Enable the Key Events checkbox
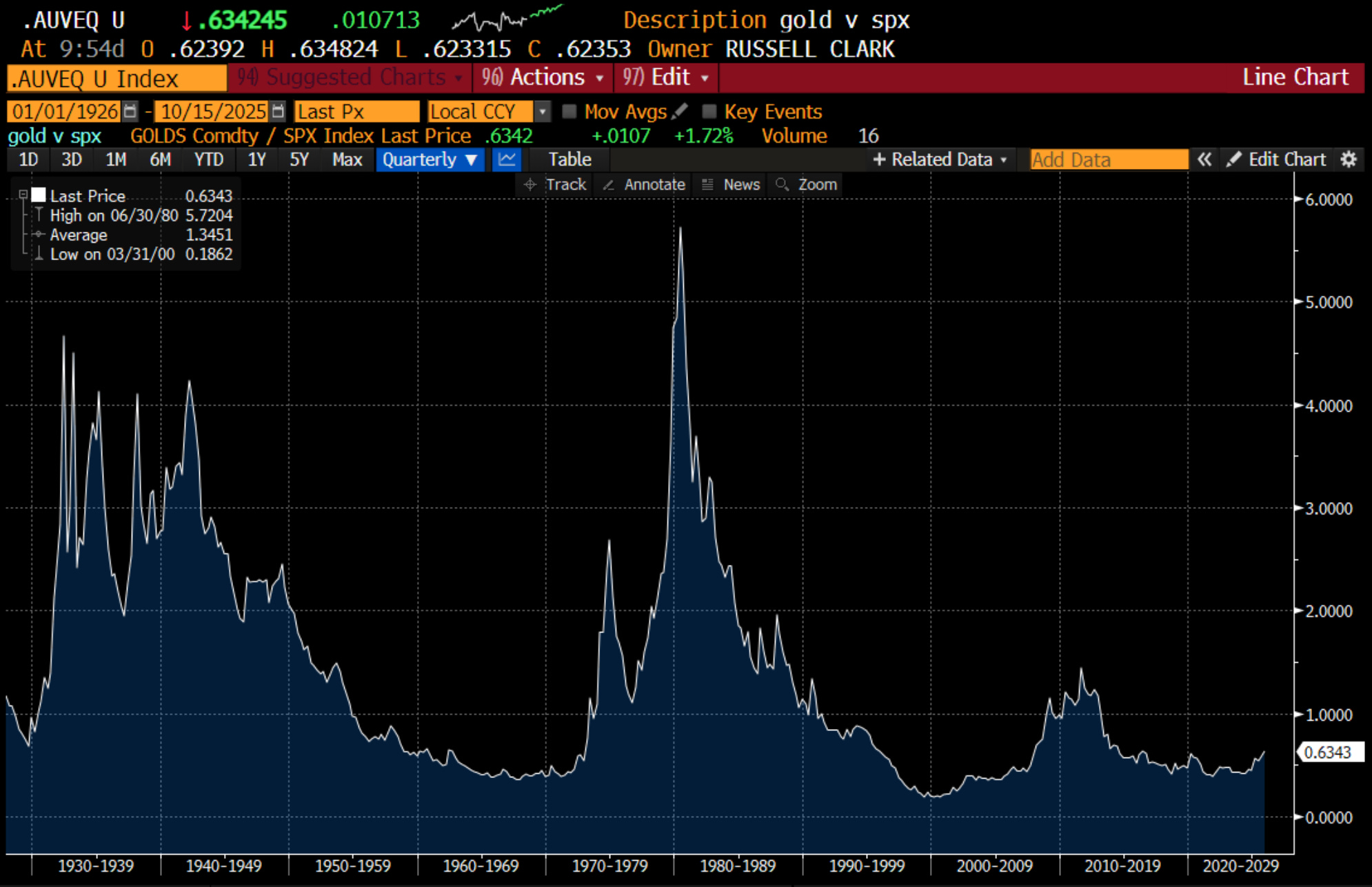 click(x=709, y=112)
